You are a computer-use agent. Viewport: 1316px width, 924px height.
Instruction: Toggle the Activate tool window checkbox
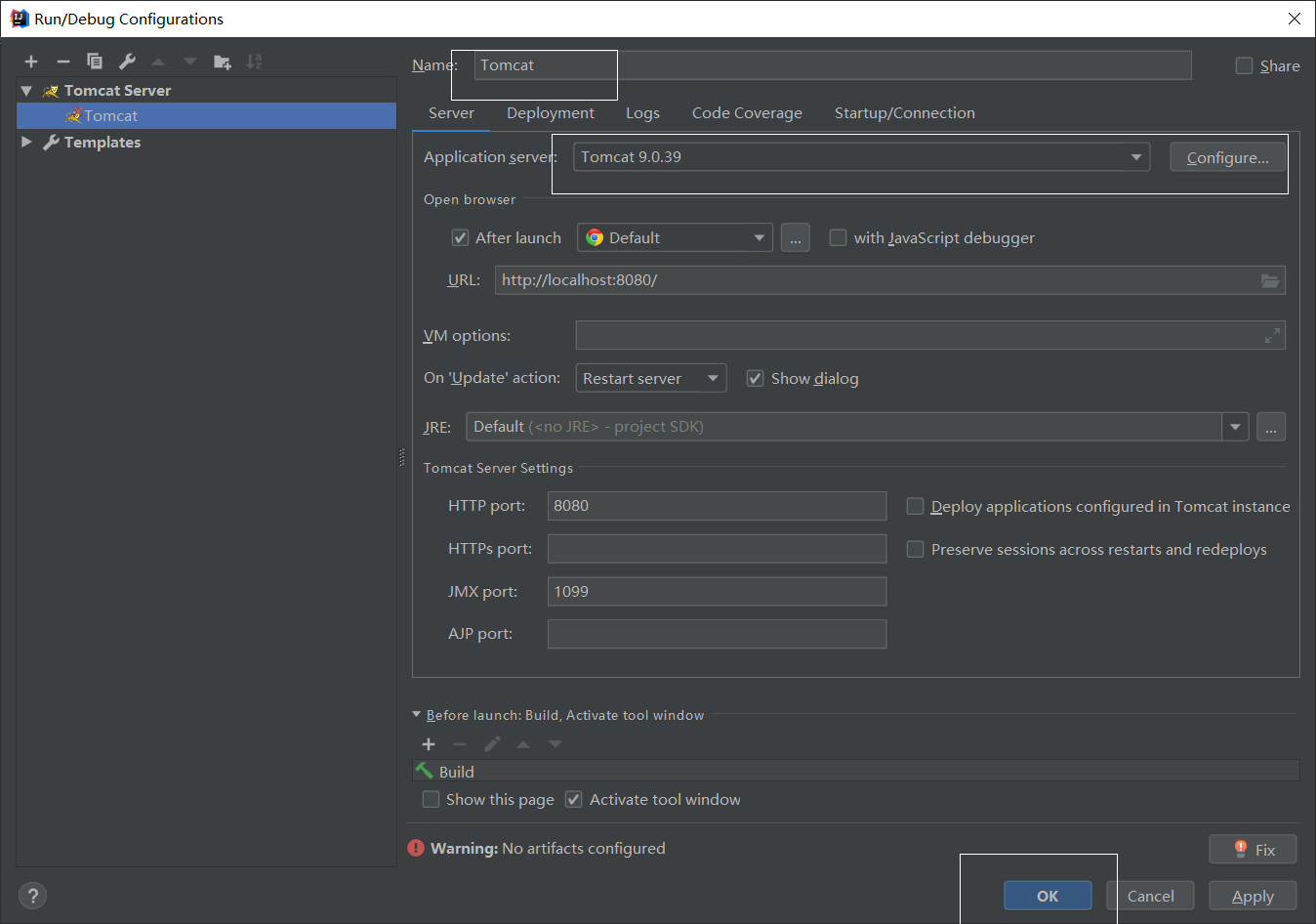574,799
